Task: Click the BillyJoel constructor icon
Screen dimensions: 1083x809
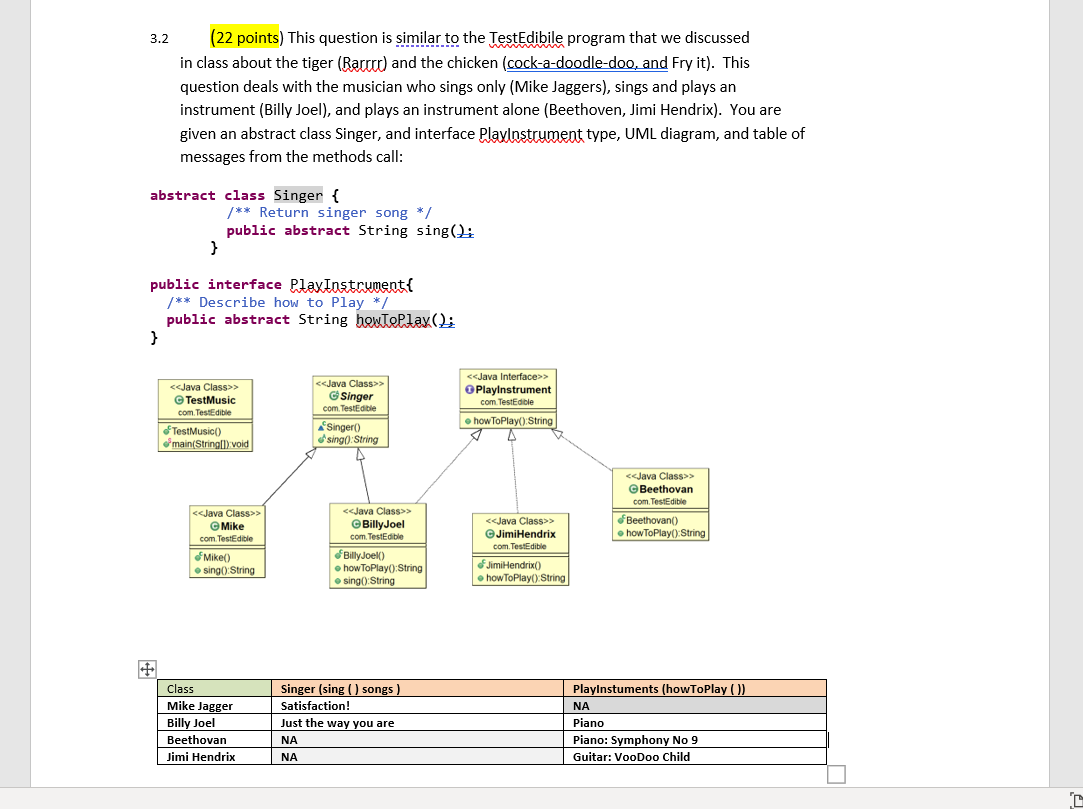Action: (339, 553)
